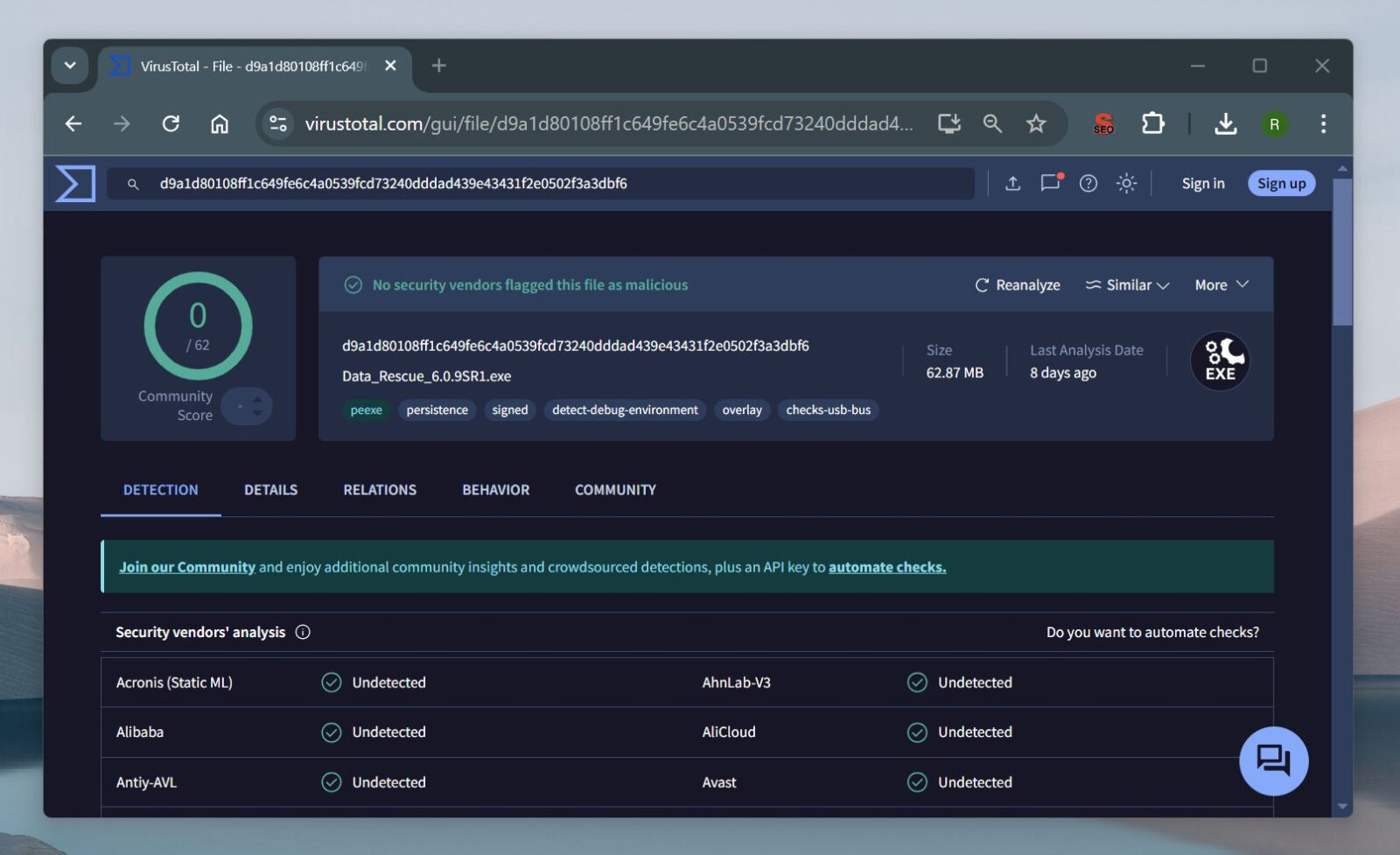Open the Join our Community link
The width and height of the screenshot is (1400, 855).
click(x=187, y=567)
